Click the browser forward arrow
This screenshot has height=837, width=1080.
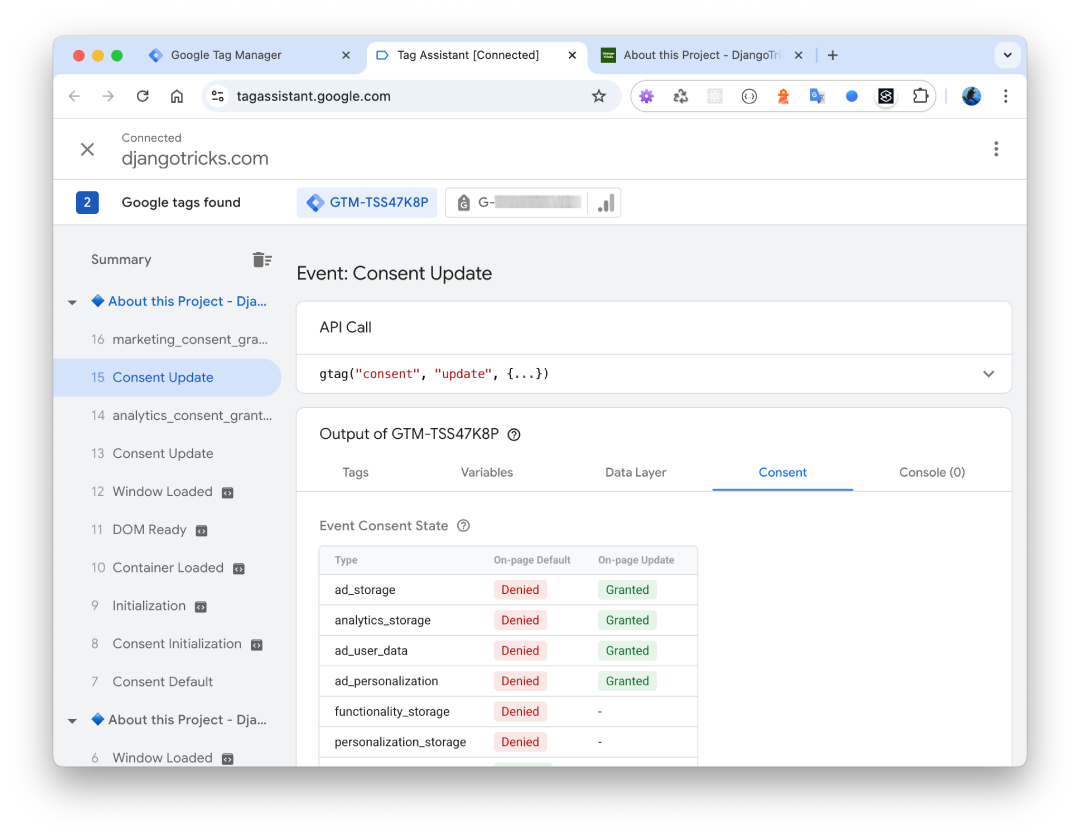(108, 96)
